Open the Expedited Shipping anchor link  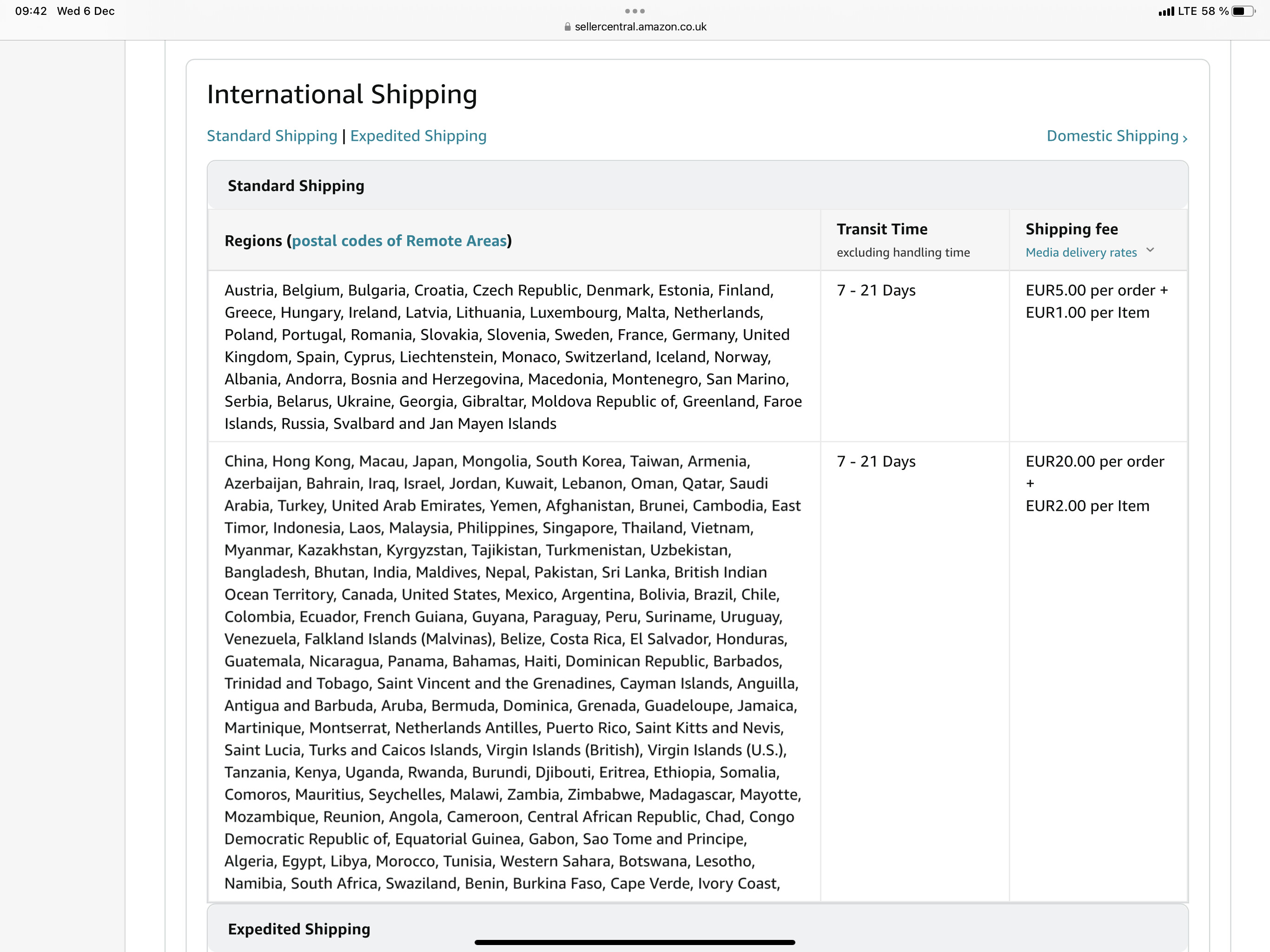coord(418,136)
